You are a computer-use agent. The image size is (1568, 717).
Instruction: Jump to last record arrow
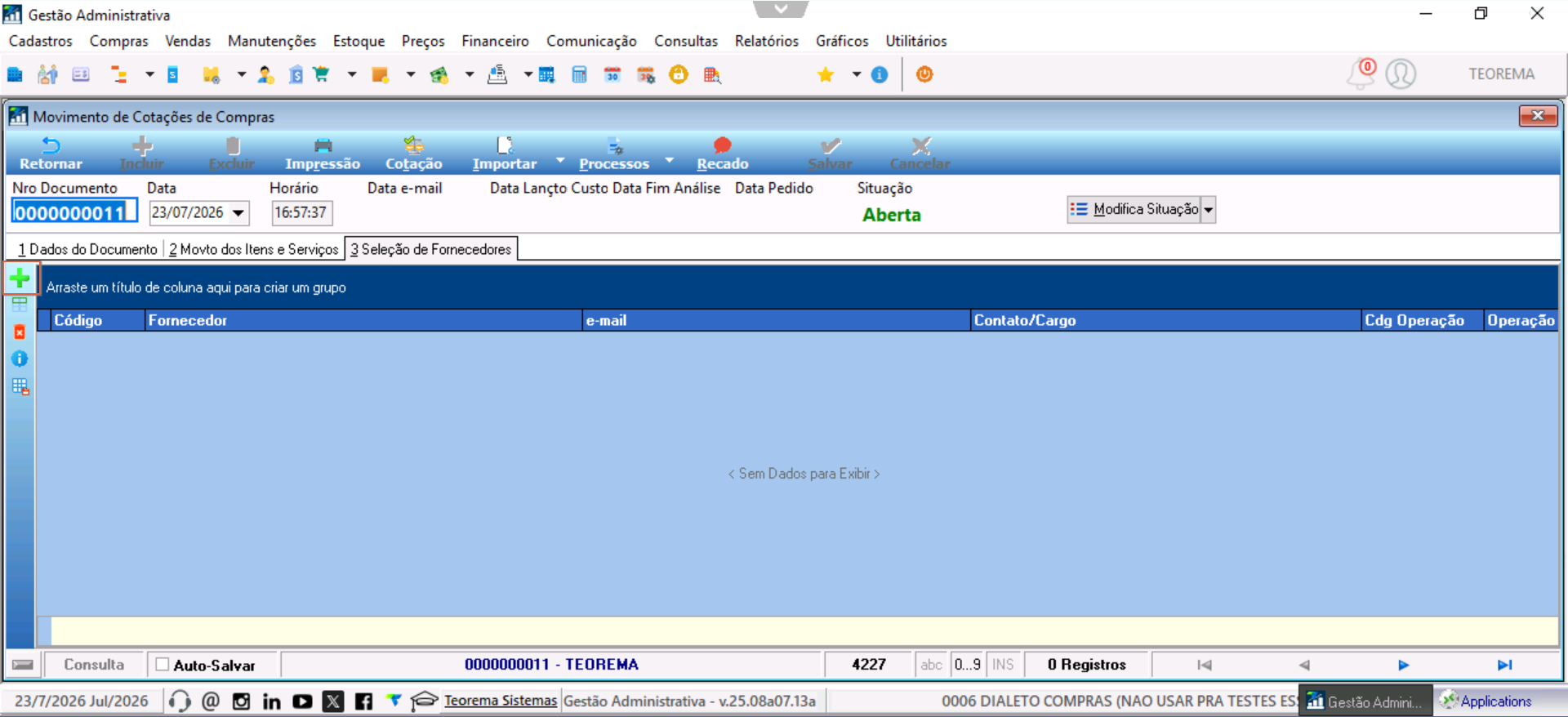[1504, 665]
